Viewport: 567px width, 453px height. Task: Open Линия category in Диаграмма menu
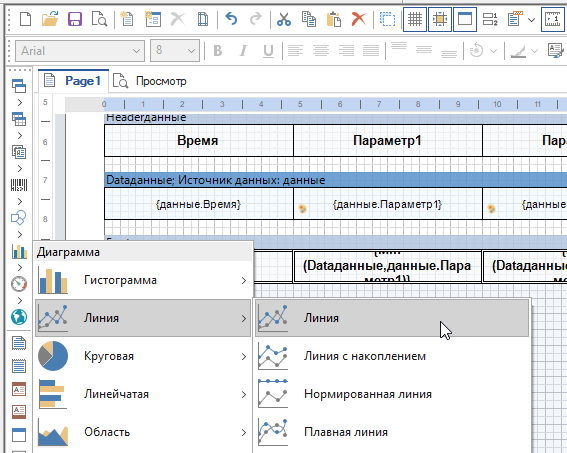(x=143, y=318)
